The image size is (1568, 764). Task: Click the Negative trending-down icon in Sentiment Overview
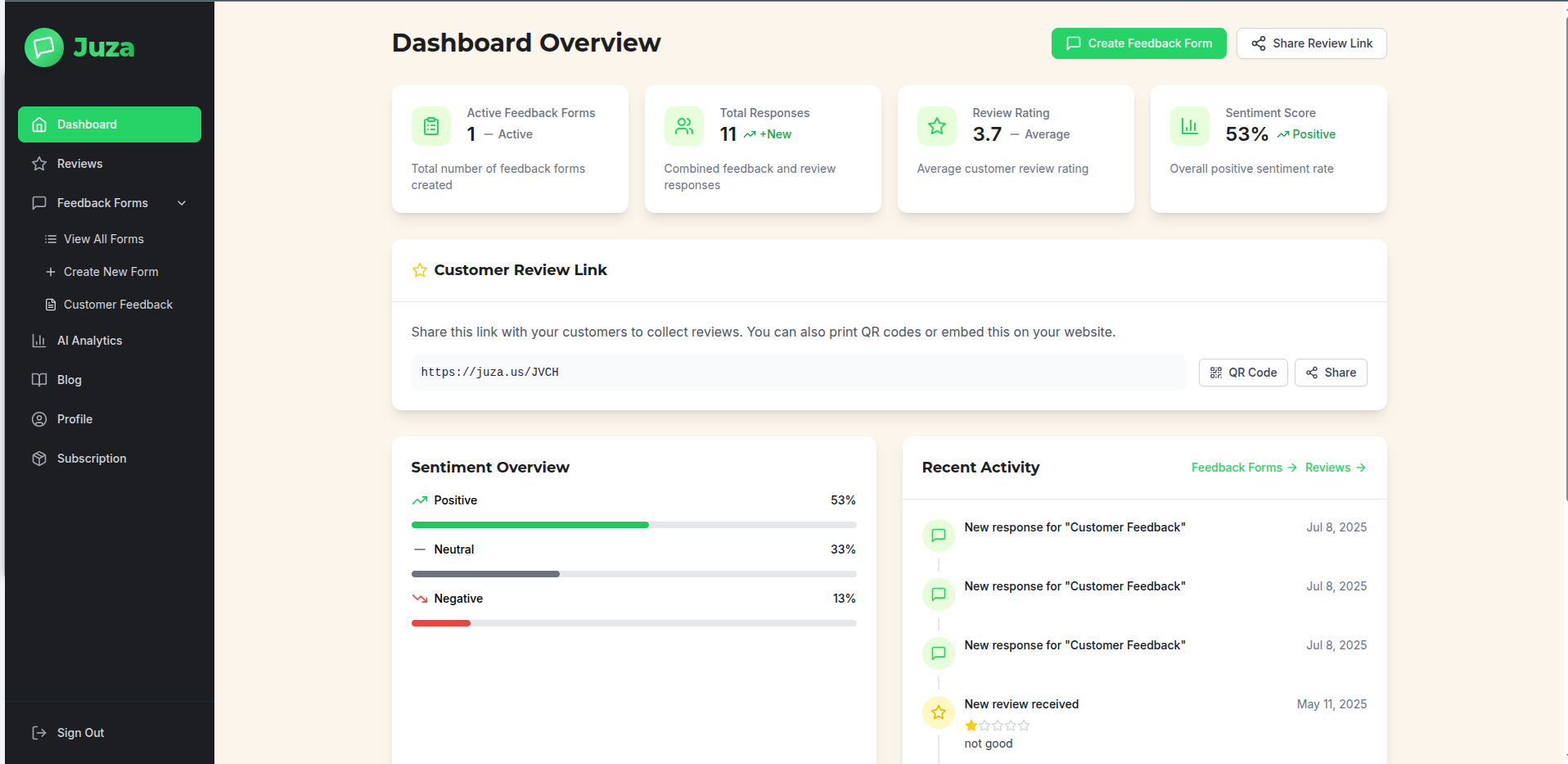(420, 599)
